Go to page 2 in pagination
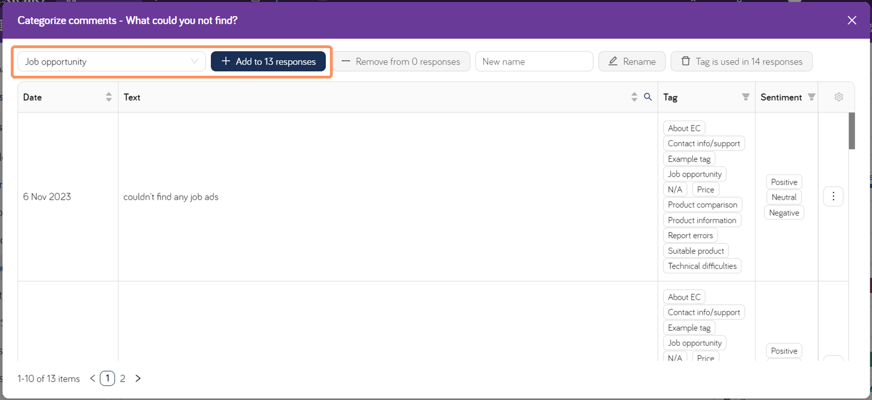This screenshot has width=872, height=400. [122, 379]
